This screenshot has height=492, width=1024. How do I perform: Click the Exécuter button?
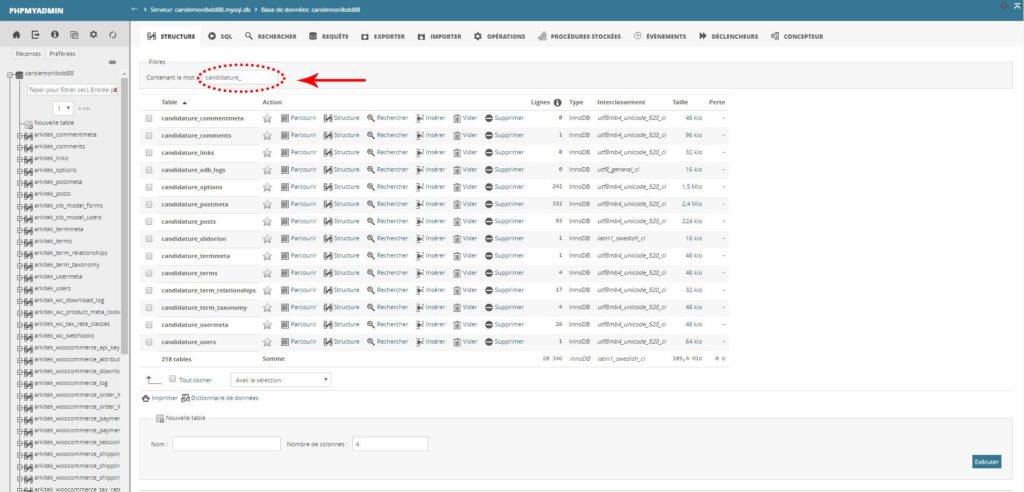click(x=985, y=461)
